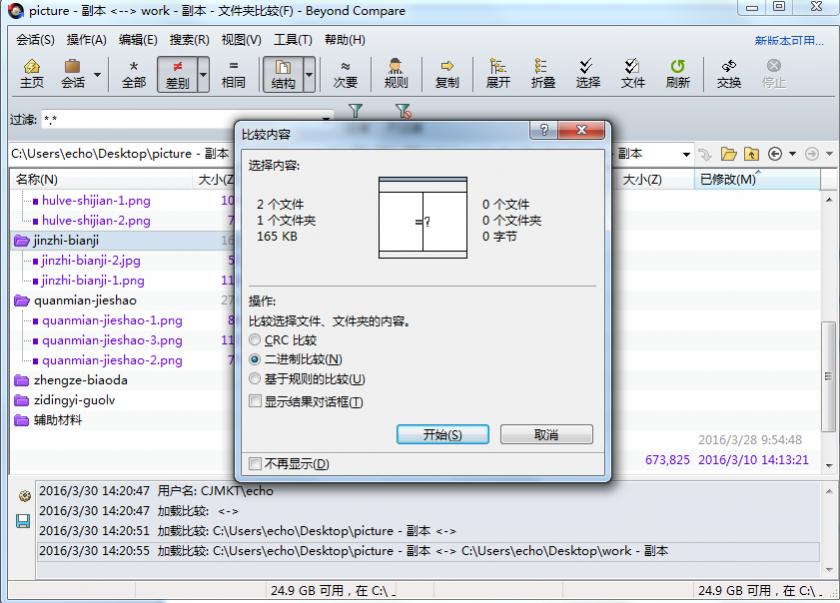Viewport: 840px width, 603px height.
Task: Click the 复制 (Copy) toolbar icon
Action: (447, 75)
